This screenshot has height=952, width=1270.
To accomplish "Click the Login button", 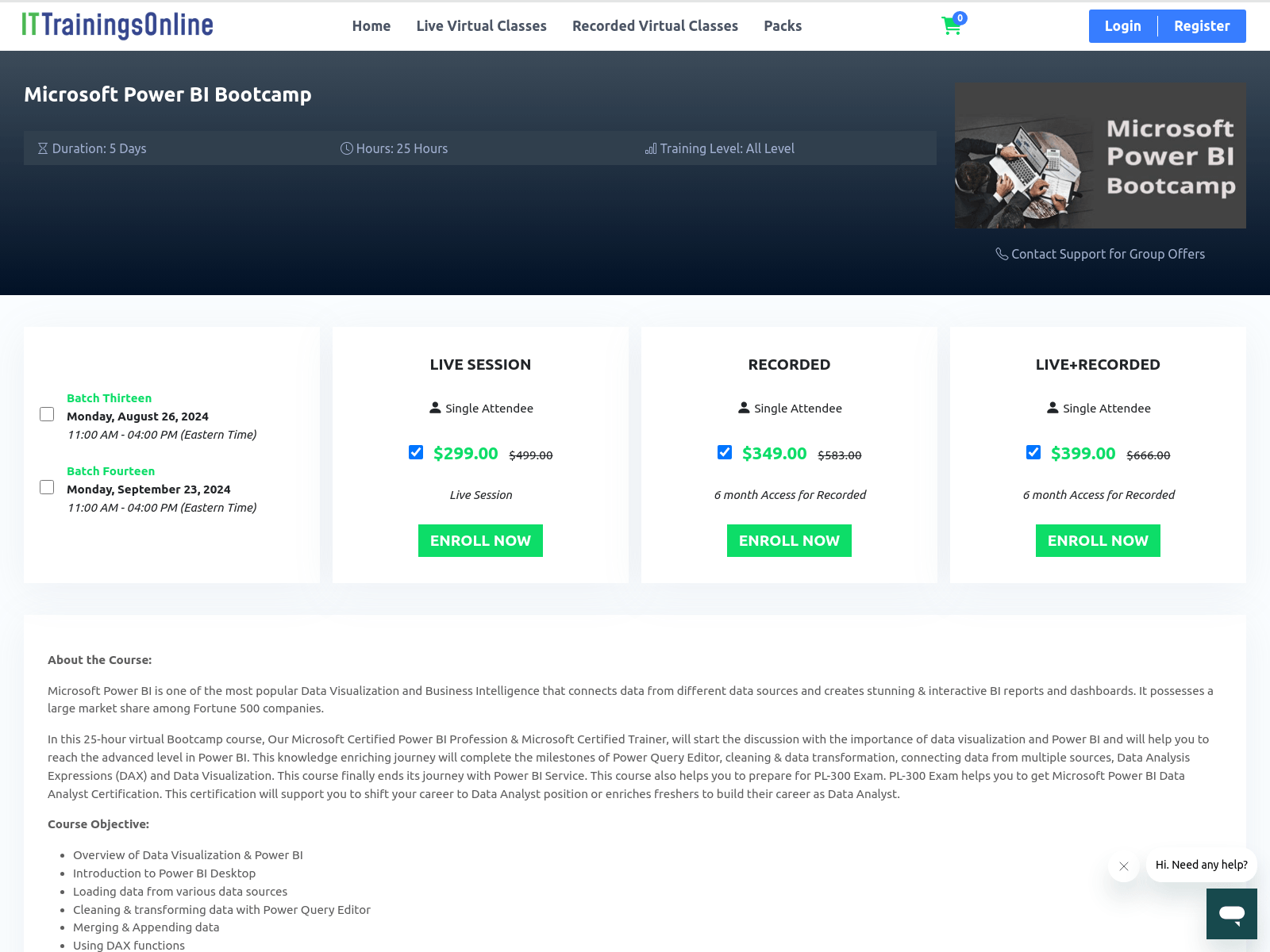I will coord(1123,26).
